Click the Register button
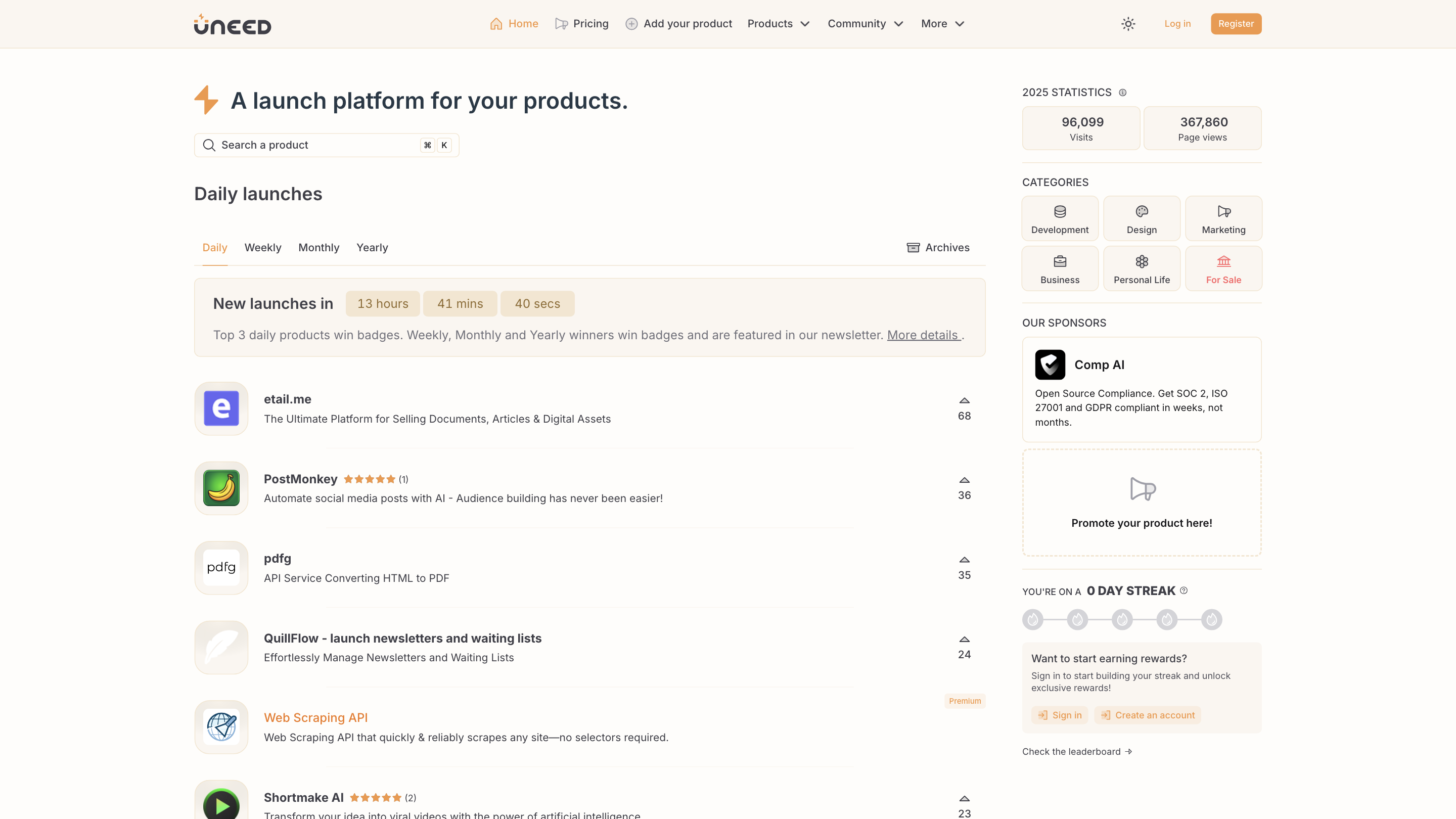Screen dimensions: 1456x819 point(1236,24)
